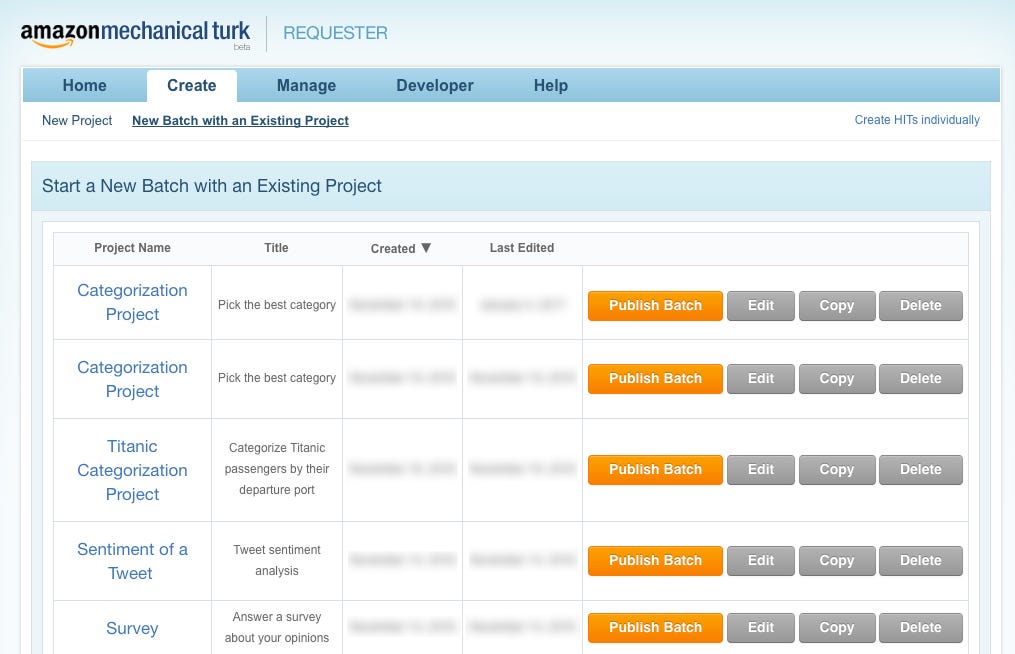The height and width of the screenshot is (654, 1015).
Task: Publish Batch for the Survey project
Action: pyautogui.click(x=655, y=627)
